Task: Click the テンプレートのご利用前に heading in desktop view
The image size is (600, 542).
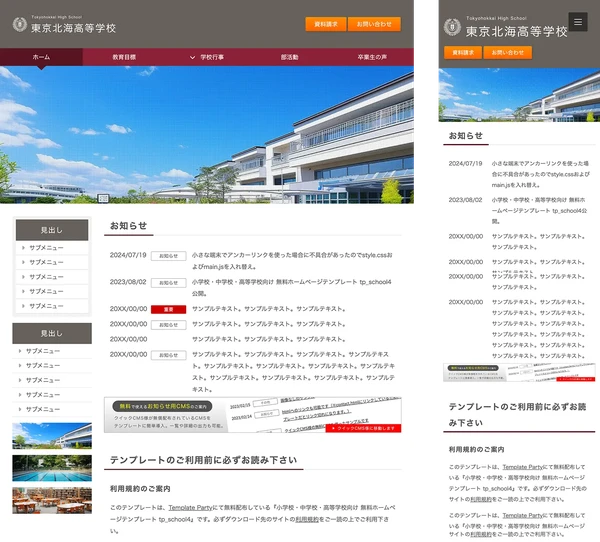Action: pos(204,460)
